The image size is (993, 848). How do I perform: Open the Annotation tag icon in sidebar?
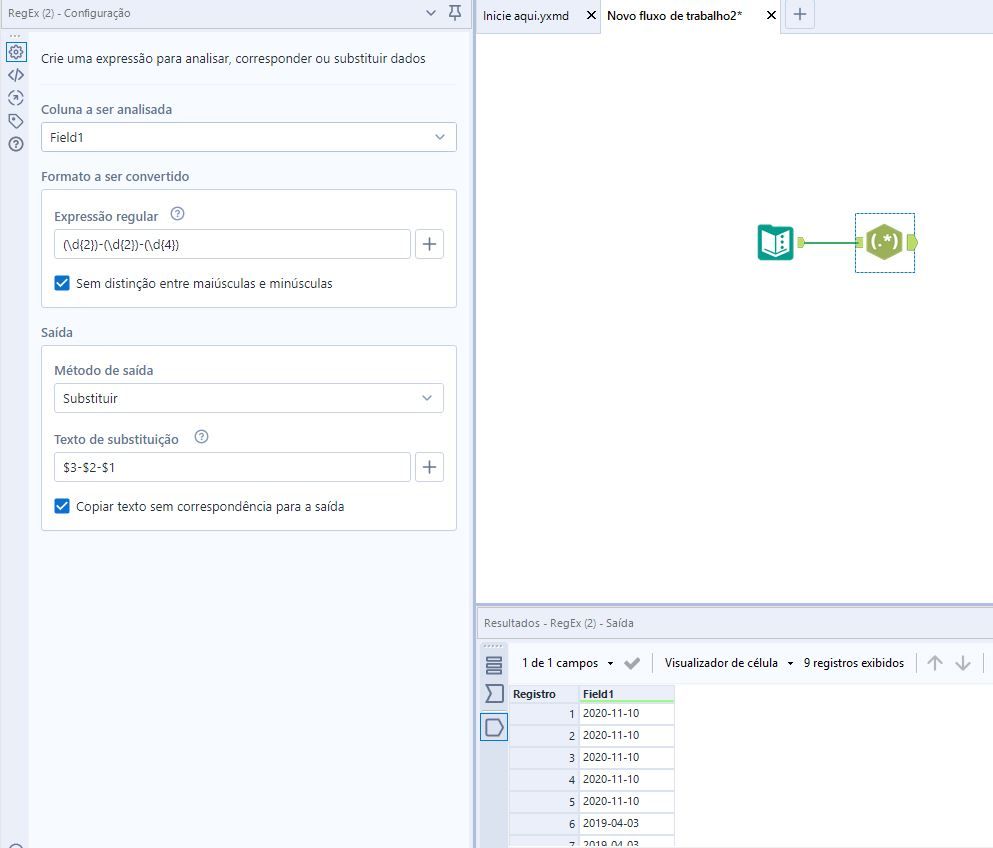pyautogui.click(x=16, y=121)
